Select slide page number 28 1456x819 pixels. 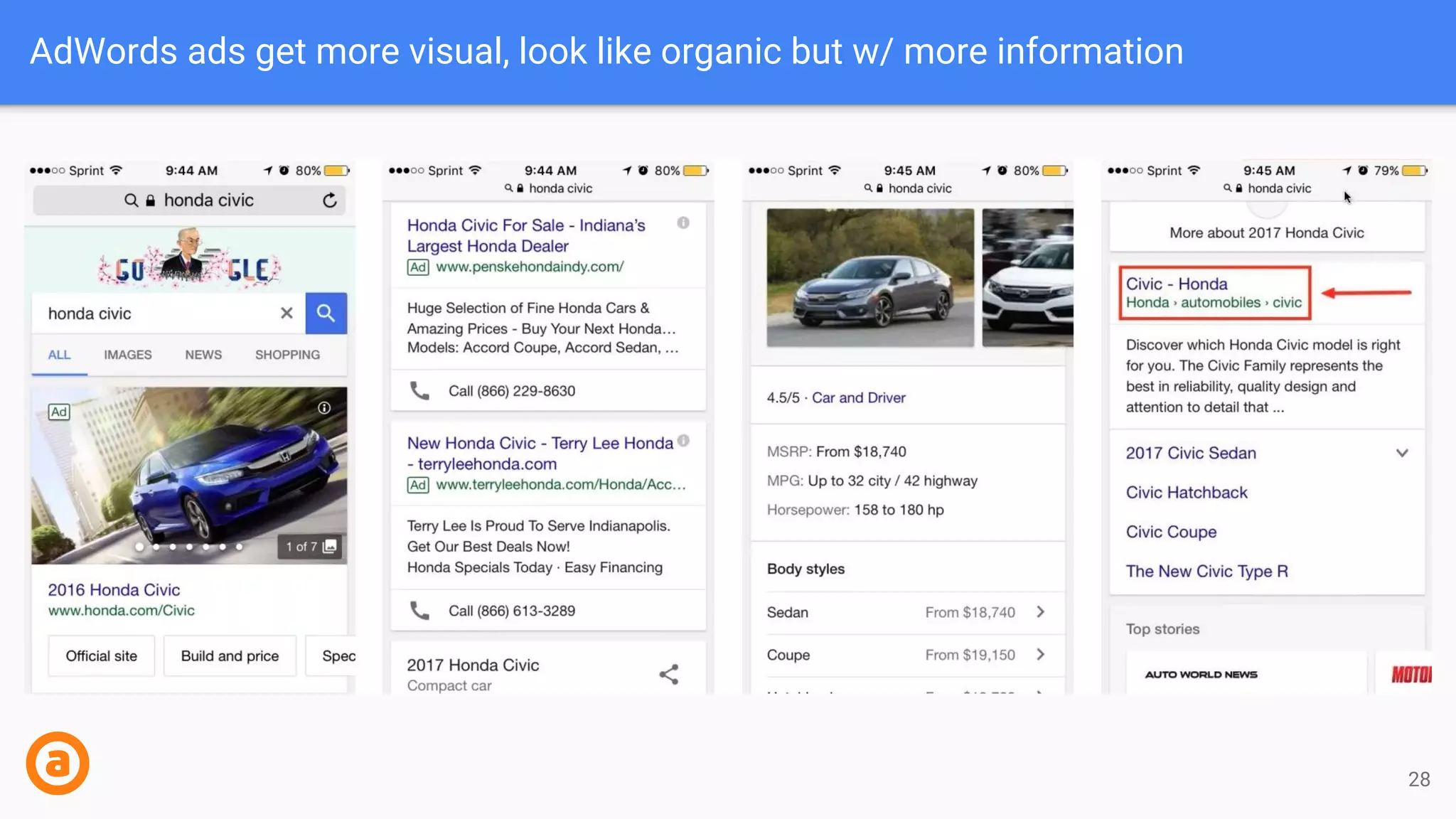[1419, 779]
